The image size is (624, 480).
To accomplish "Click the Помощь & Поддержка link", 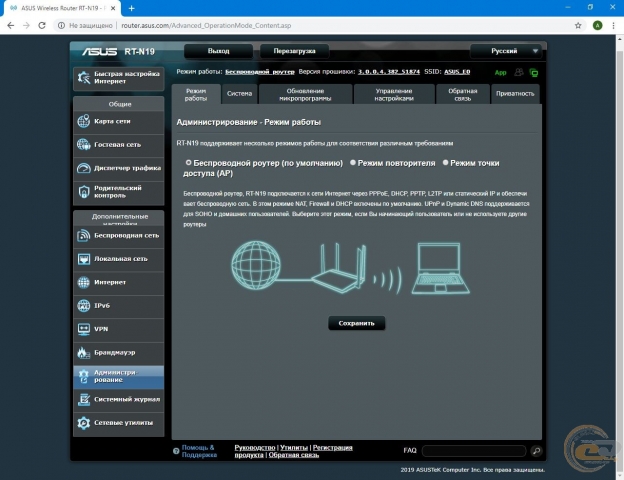I will [199, 451].
